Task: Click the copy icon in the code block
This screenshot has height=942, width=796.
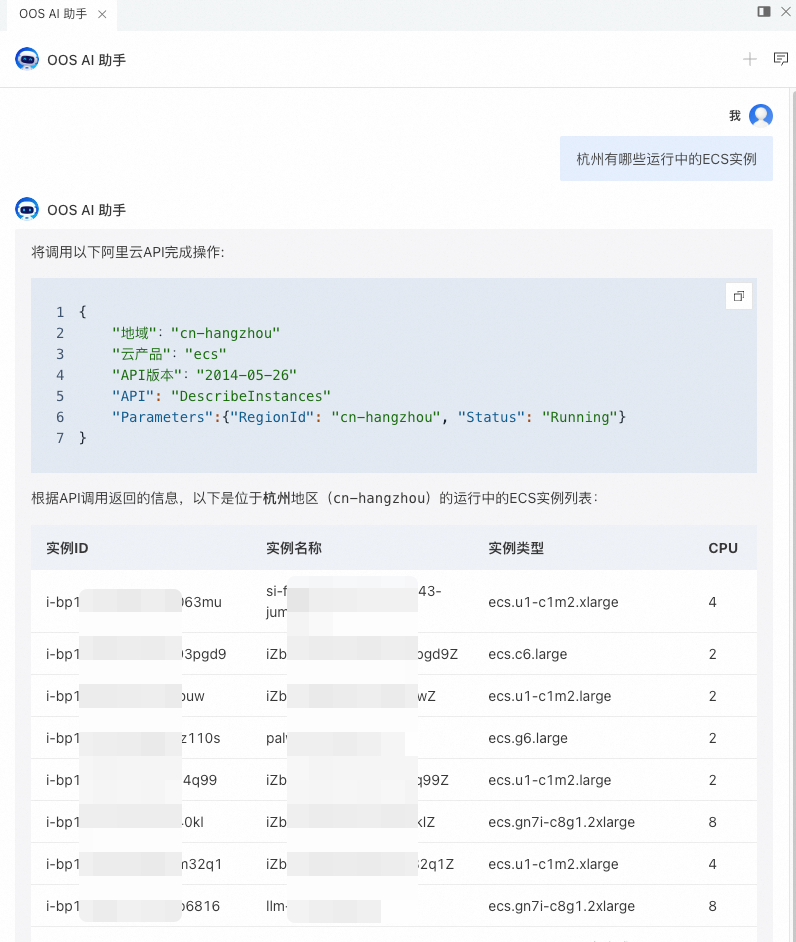Action: pos(739,296)
